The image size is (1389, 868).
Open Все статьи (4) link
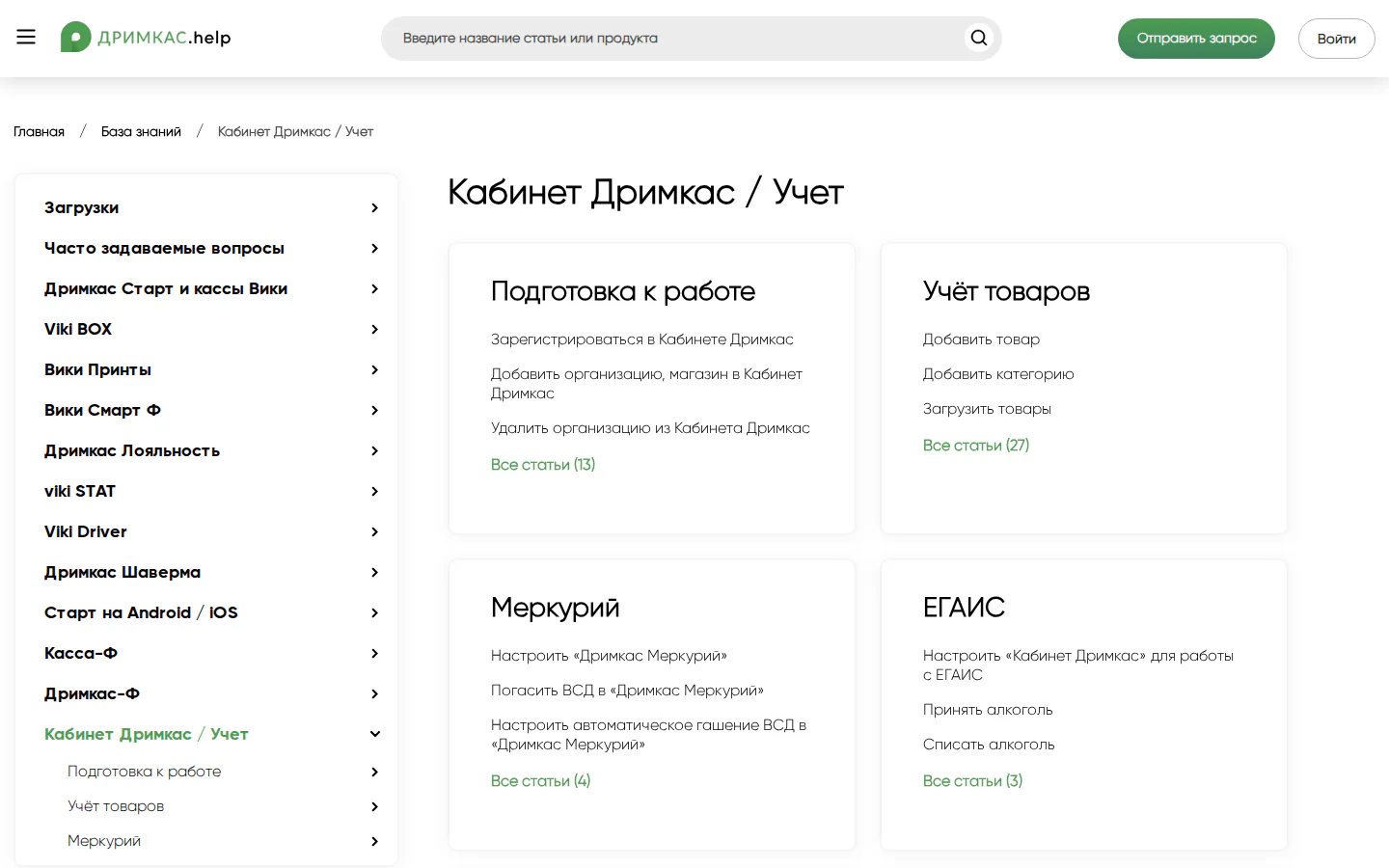(x=540, y=781)
